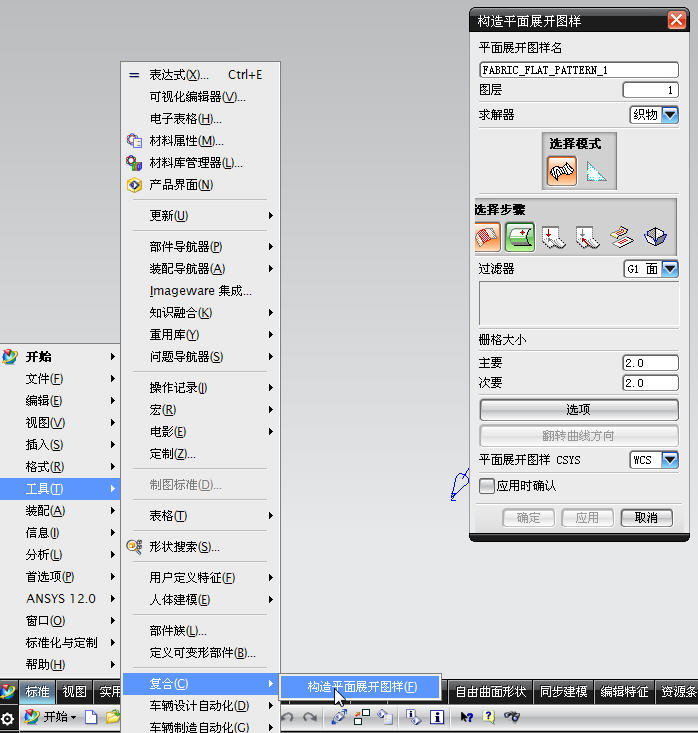Open Material Properties via its icon
This screenshot has height=733, width=698.
134,141
